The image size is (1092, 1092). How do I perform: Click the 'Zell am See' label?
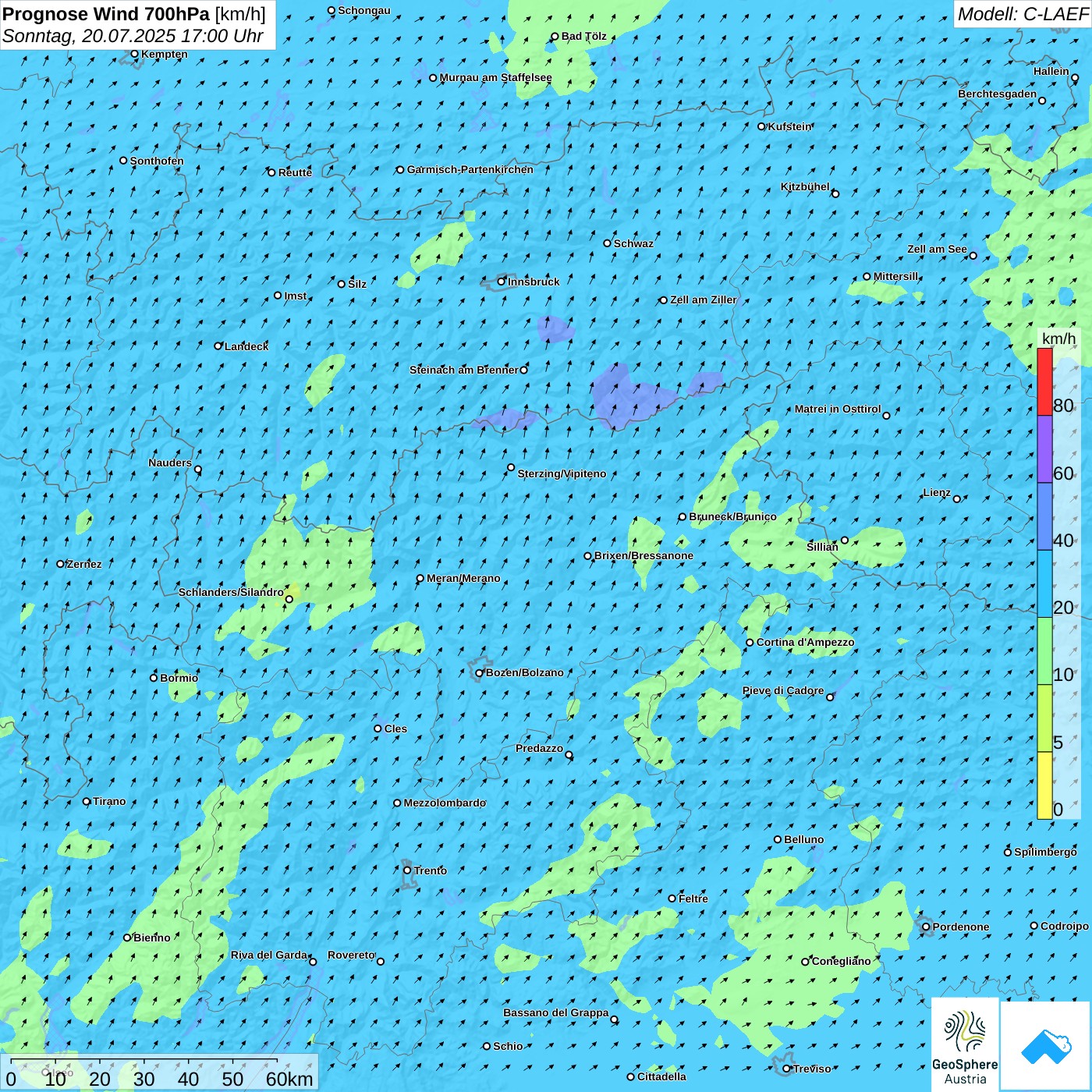pos(937,249)
